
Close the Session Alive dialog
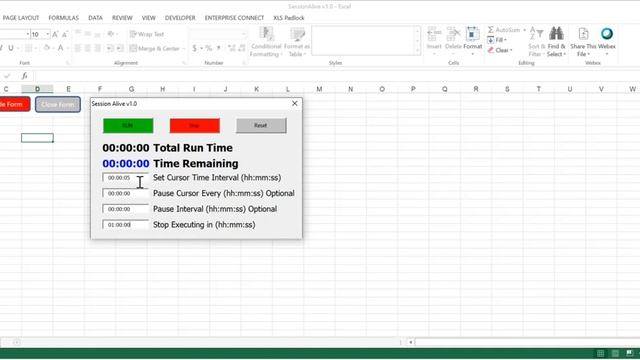pyautogui.click(x=295, y=104)
